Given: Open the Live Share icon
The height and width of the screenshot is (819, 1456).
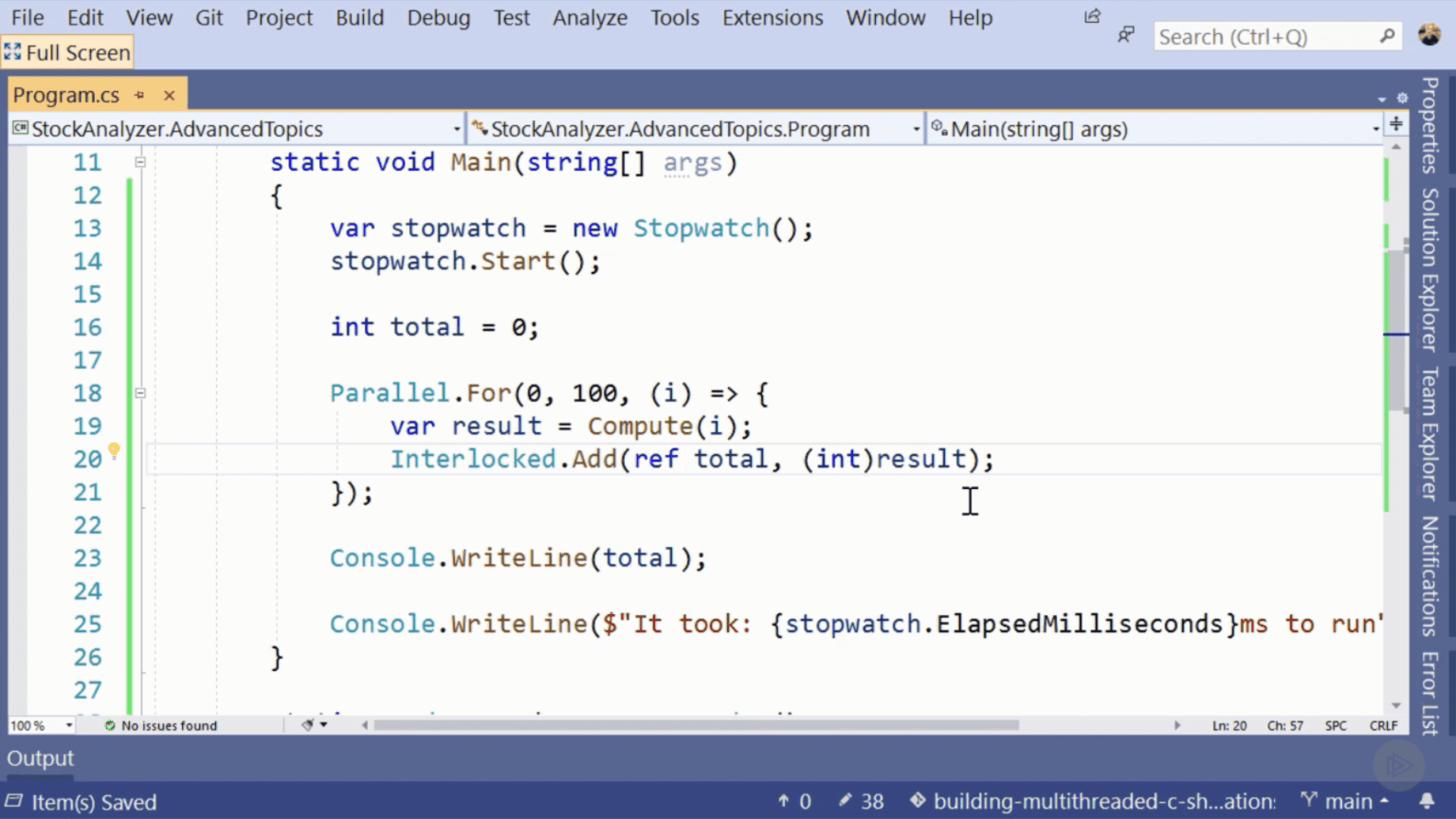Looking at the screenshot, I should pyautogui.click(x=1092, y=16).
